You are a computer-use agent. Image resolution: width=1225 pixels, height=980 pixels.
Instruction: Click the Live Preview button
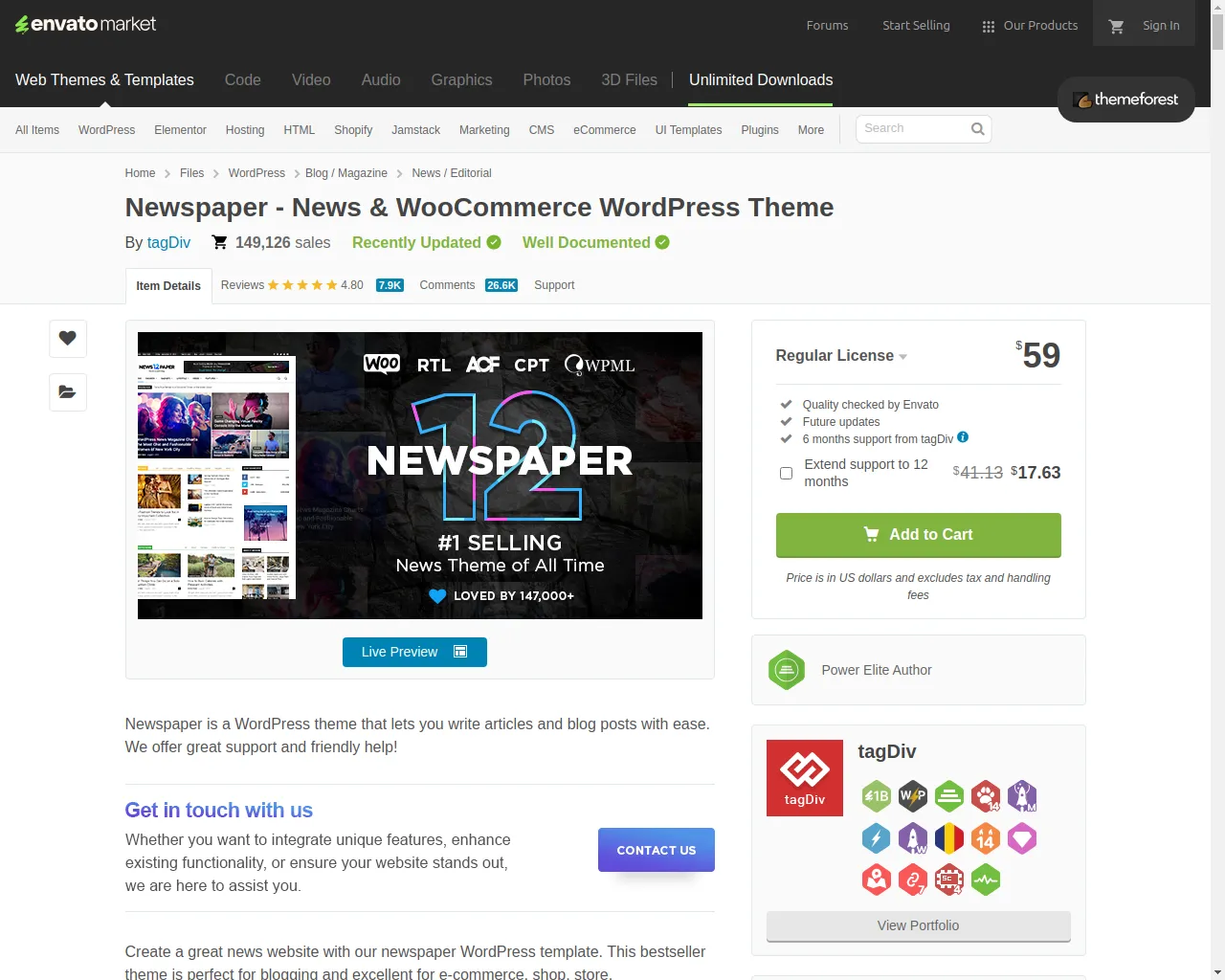click(x=414, y=652)
